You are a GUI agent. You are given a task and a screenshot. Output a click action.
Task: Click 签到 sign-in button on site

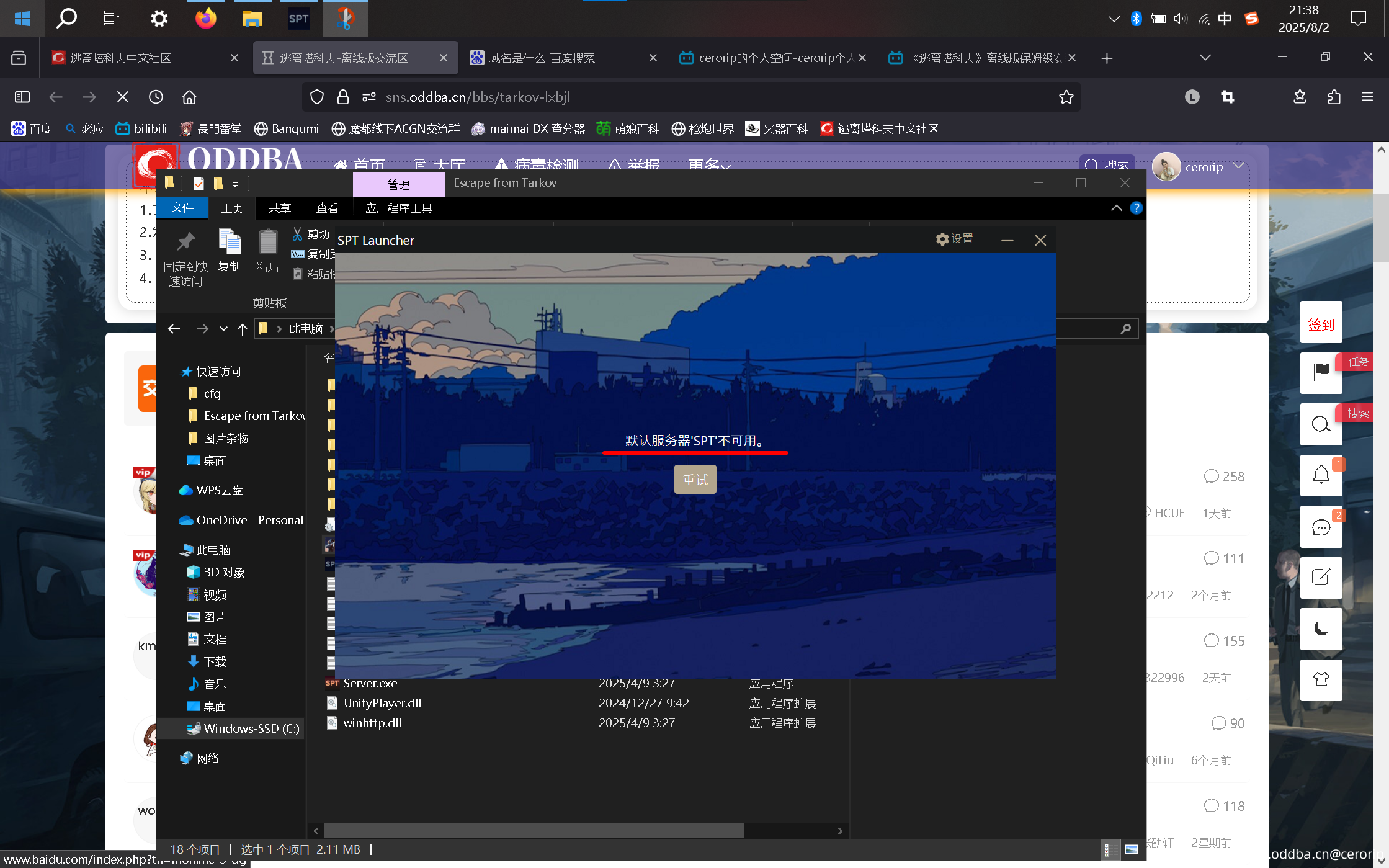[x=1321, y=323]
